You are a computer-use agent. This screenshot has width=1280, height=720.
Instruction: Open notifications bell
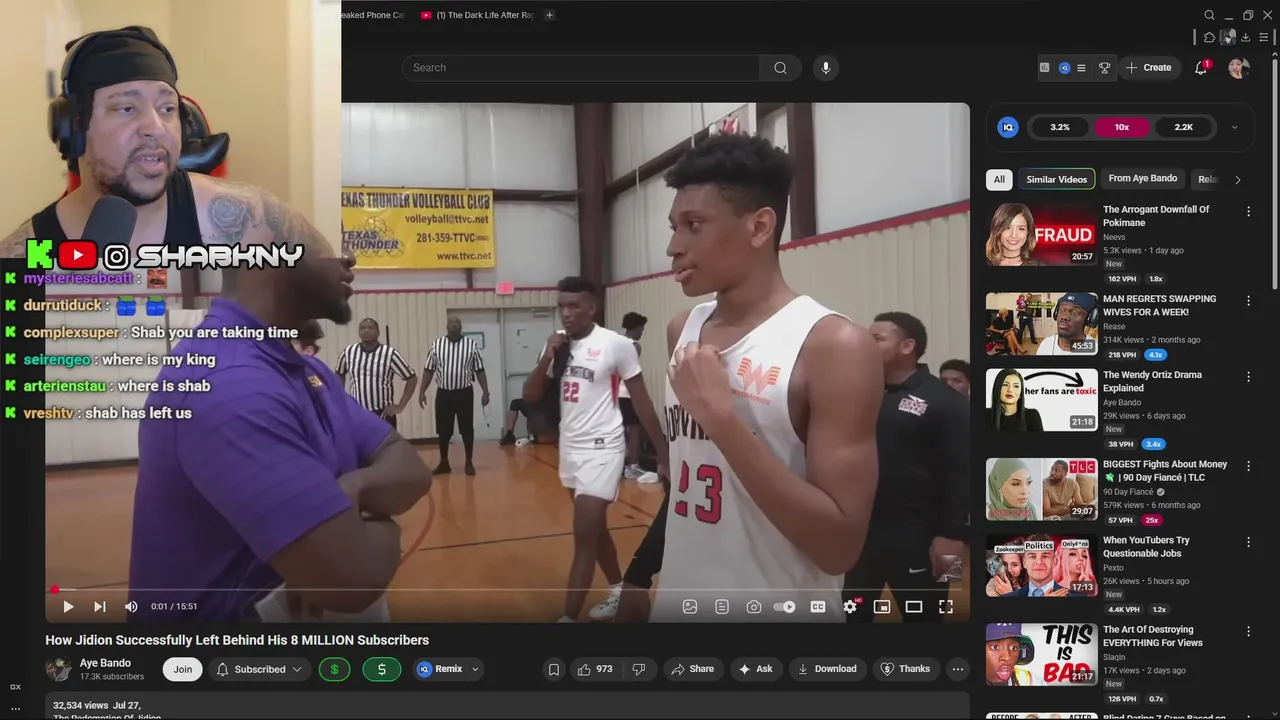point(1201,67)
